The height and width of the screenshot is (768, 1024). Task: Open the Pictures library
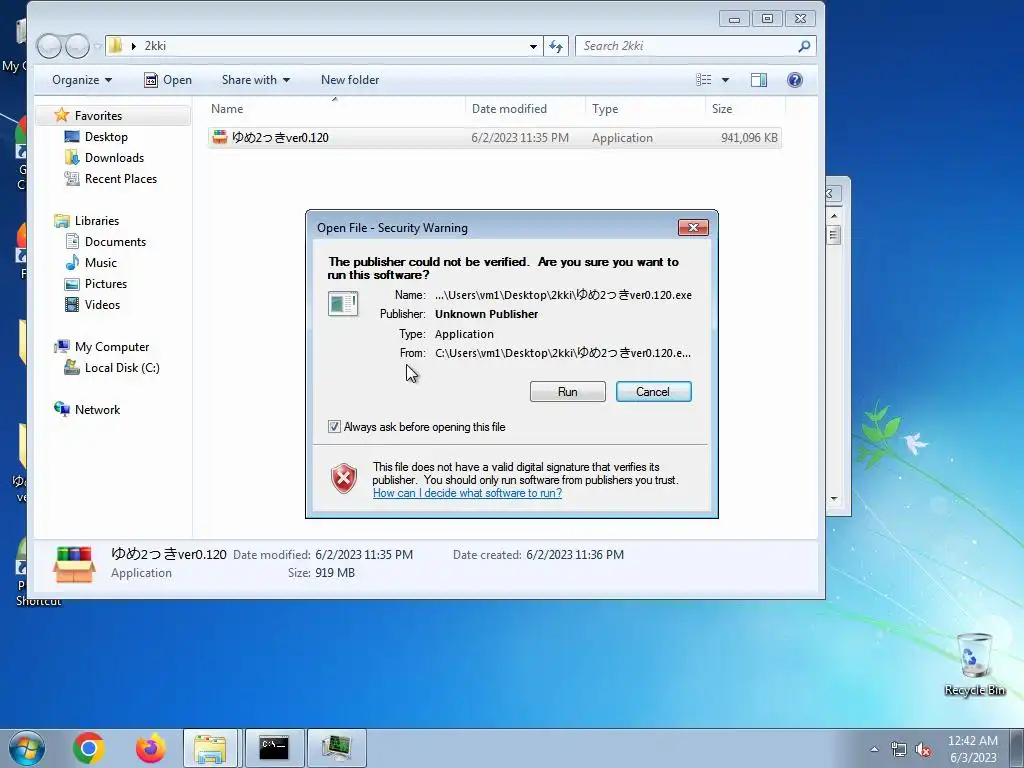[106, 283]
